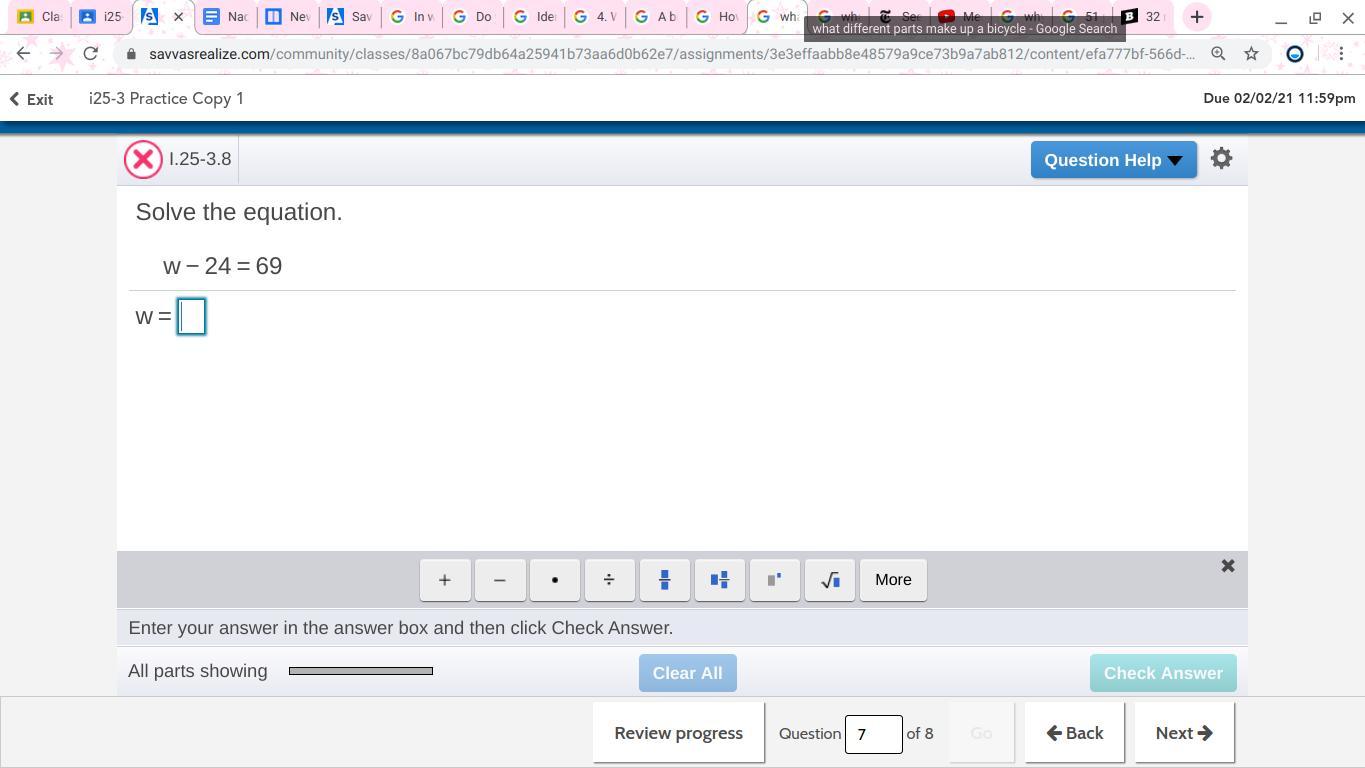Insert the minus symbol from math toolbar
Viewport: 1365px width, 768px height.
500,580
